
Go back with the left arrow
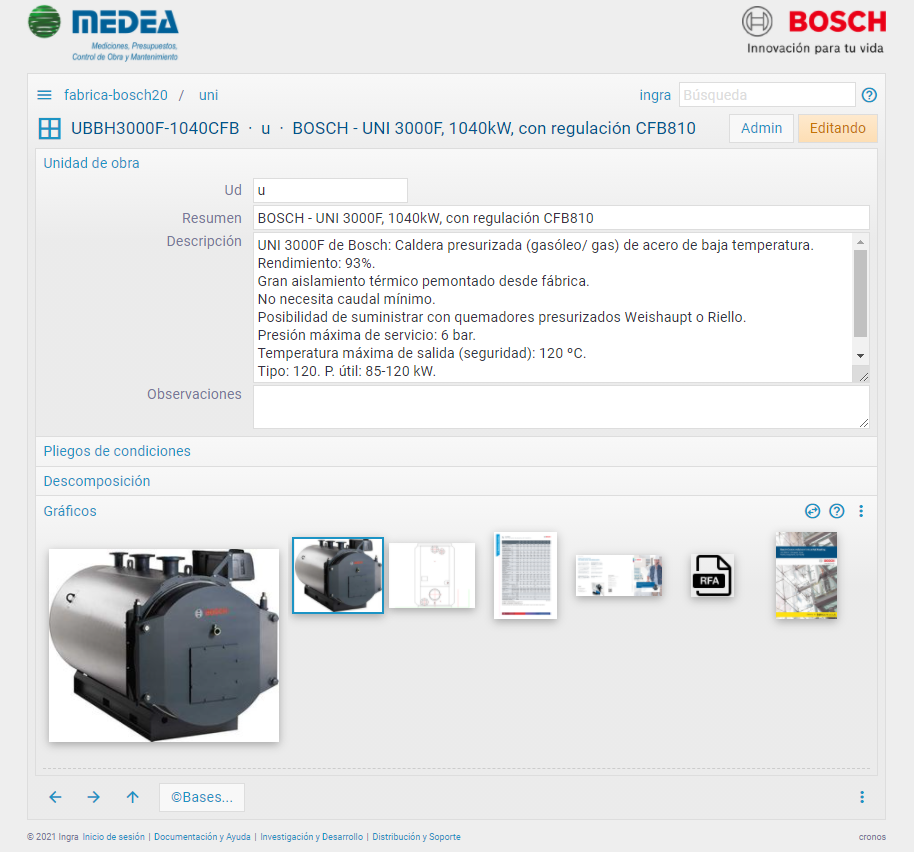(x=55, y=797)
